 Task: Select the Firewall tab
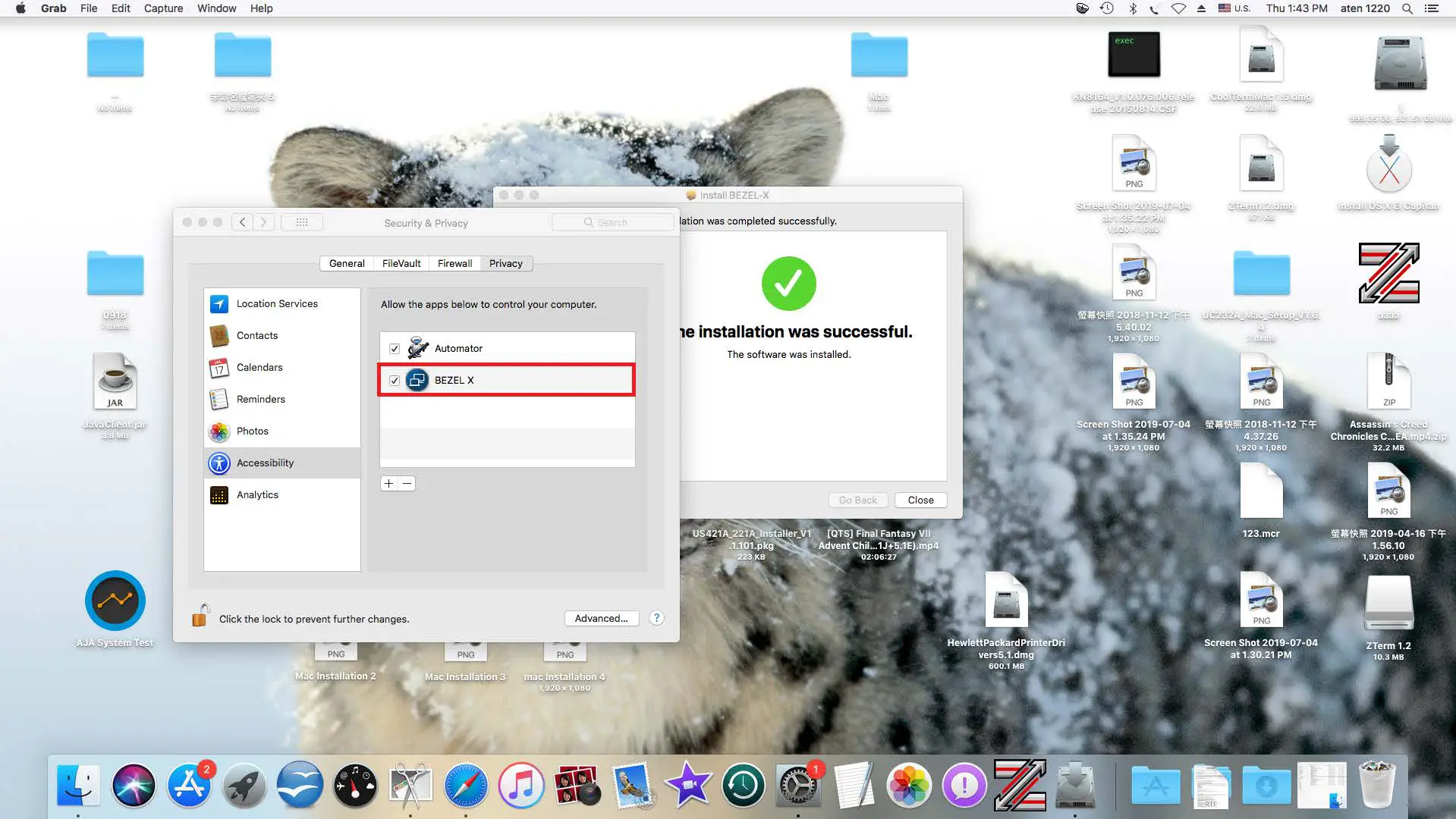[454, 263]
